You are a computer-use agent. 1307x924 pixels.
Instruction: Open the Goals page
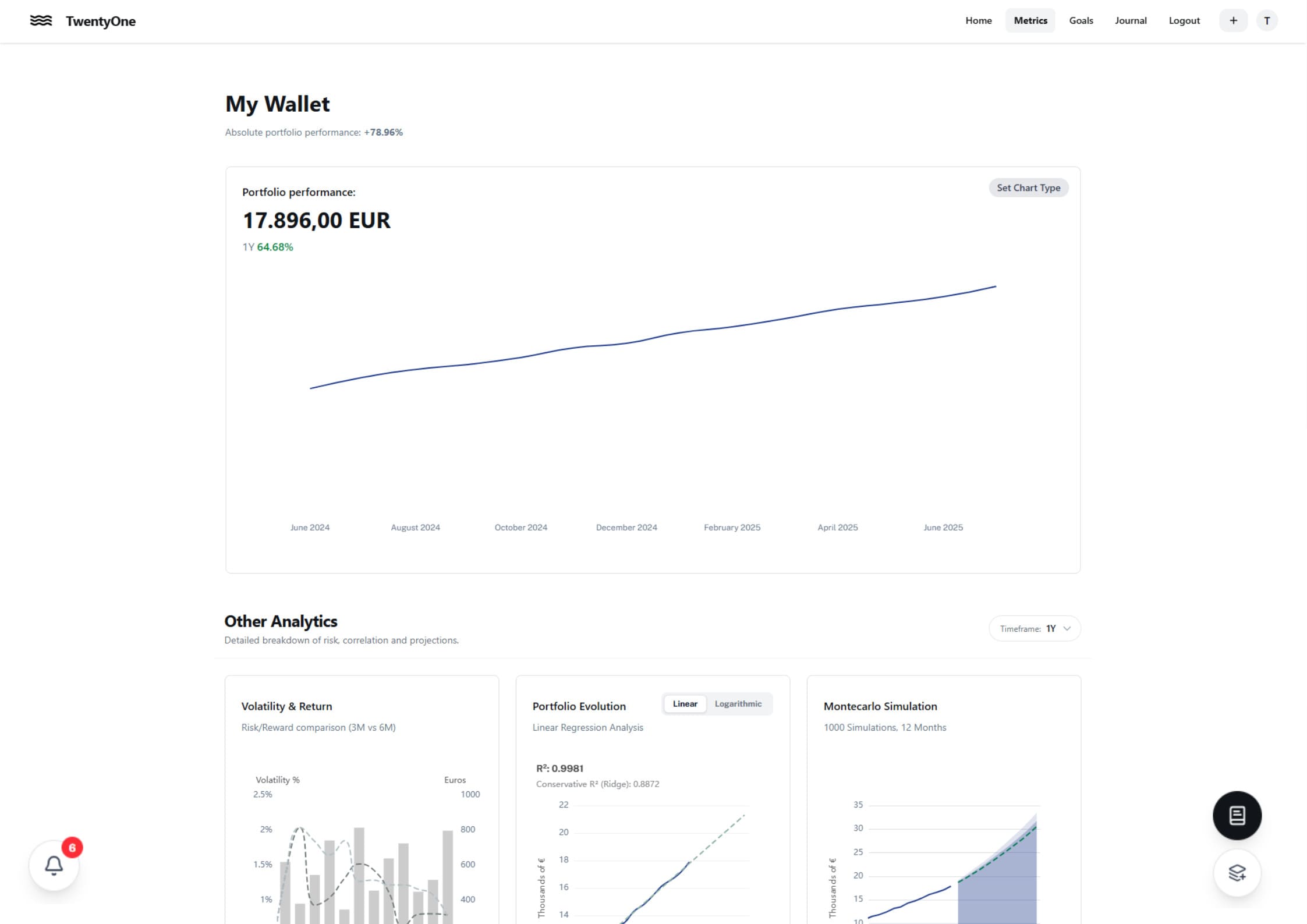(x=1081, y=21)
